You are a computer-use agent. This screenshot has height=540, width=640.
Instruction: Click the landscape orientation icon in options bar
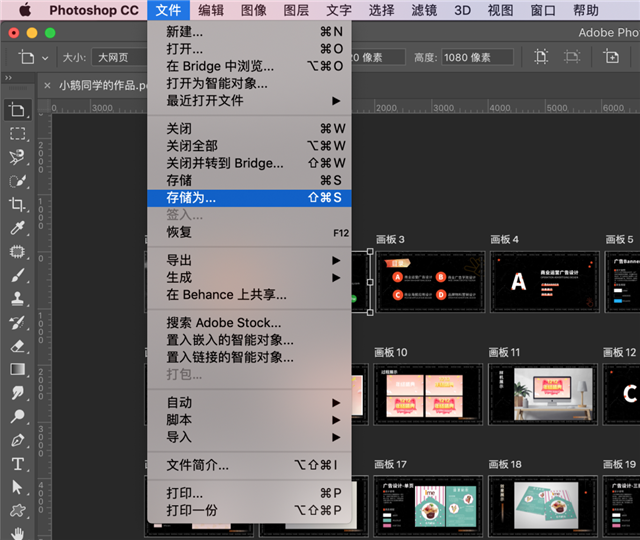pyautogui.click(x=571, y=57)
